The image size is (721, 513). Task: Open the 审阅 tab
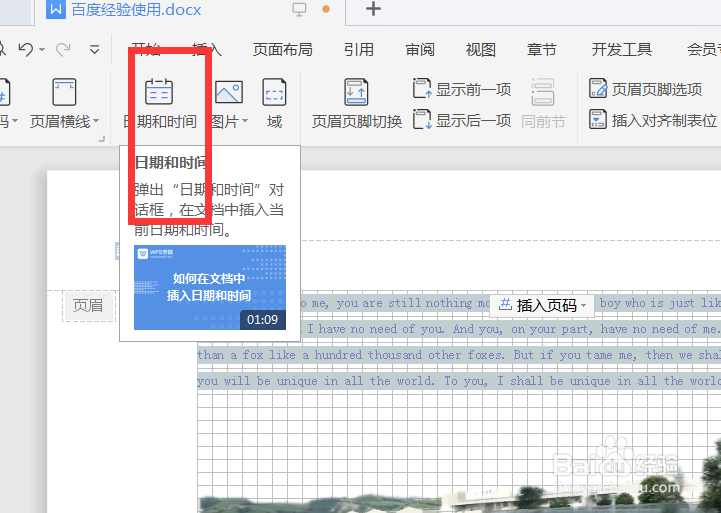click(x=420, y=49)
